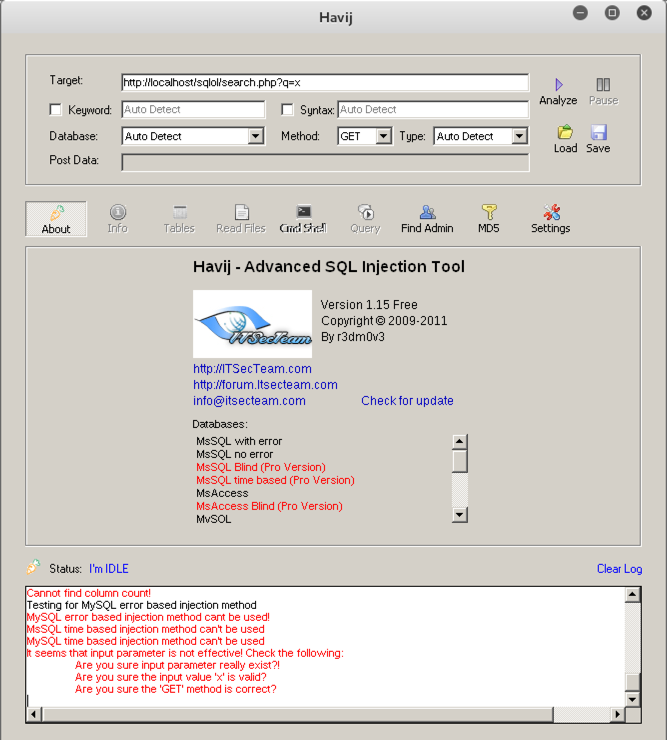Click the Analyze play icon
Image resolution: width=667 pixels, height=740 pixels.
(x=559, y=85)
